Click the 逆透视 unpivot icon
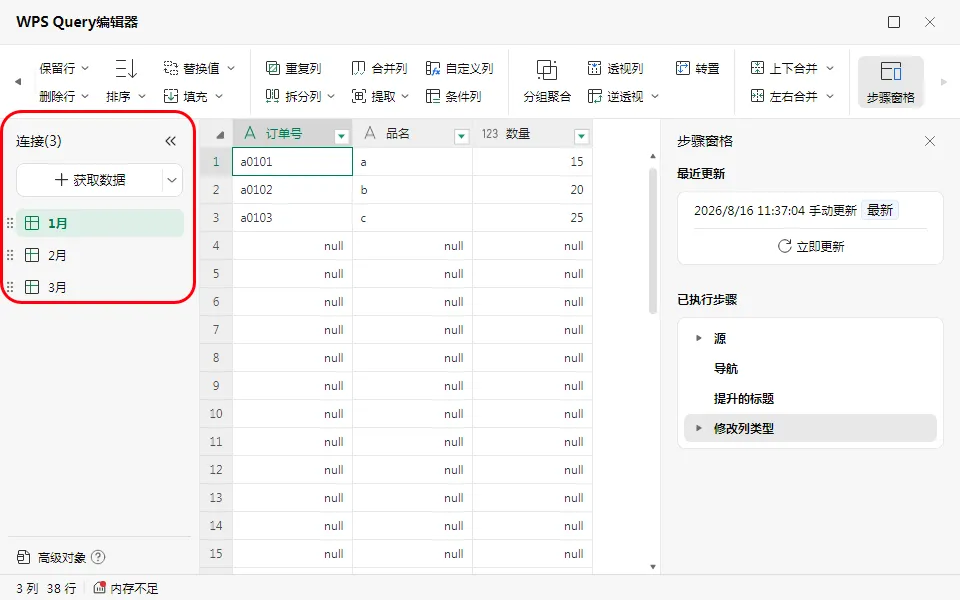The height and width of the screenshot is (600, 960). click(594, 96)
